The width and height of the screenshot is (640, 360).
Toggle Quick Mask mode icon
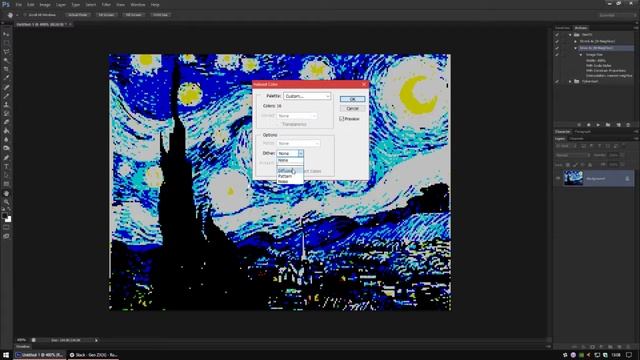6,228
